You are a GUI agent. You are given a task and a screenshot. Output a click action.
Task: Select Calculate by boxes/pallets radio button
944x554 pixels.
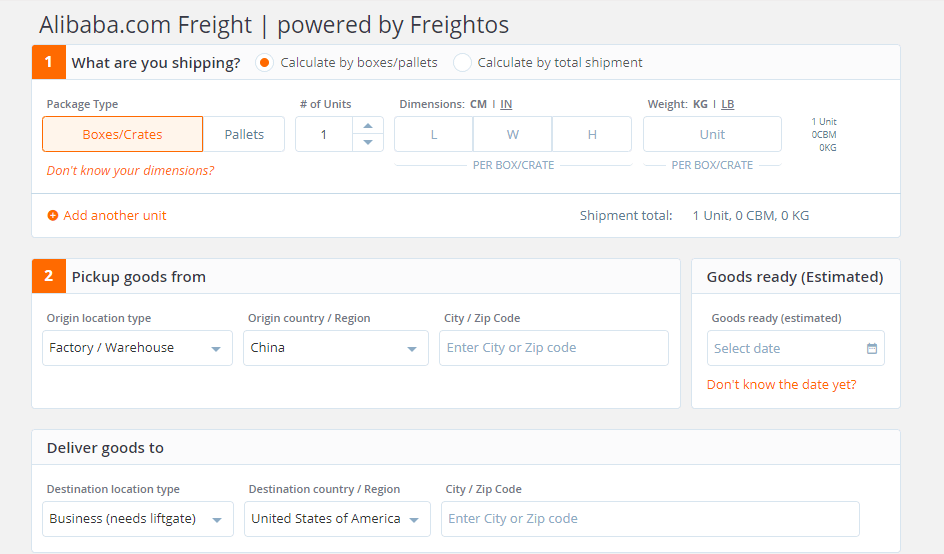[x=264, y=62]
